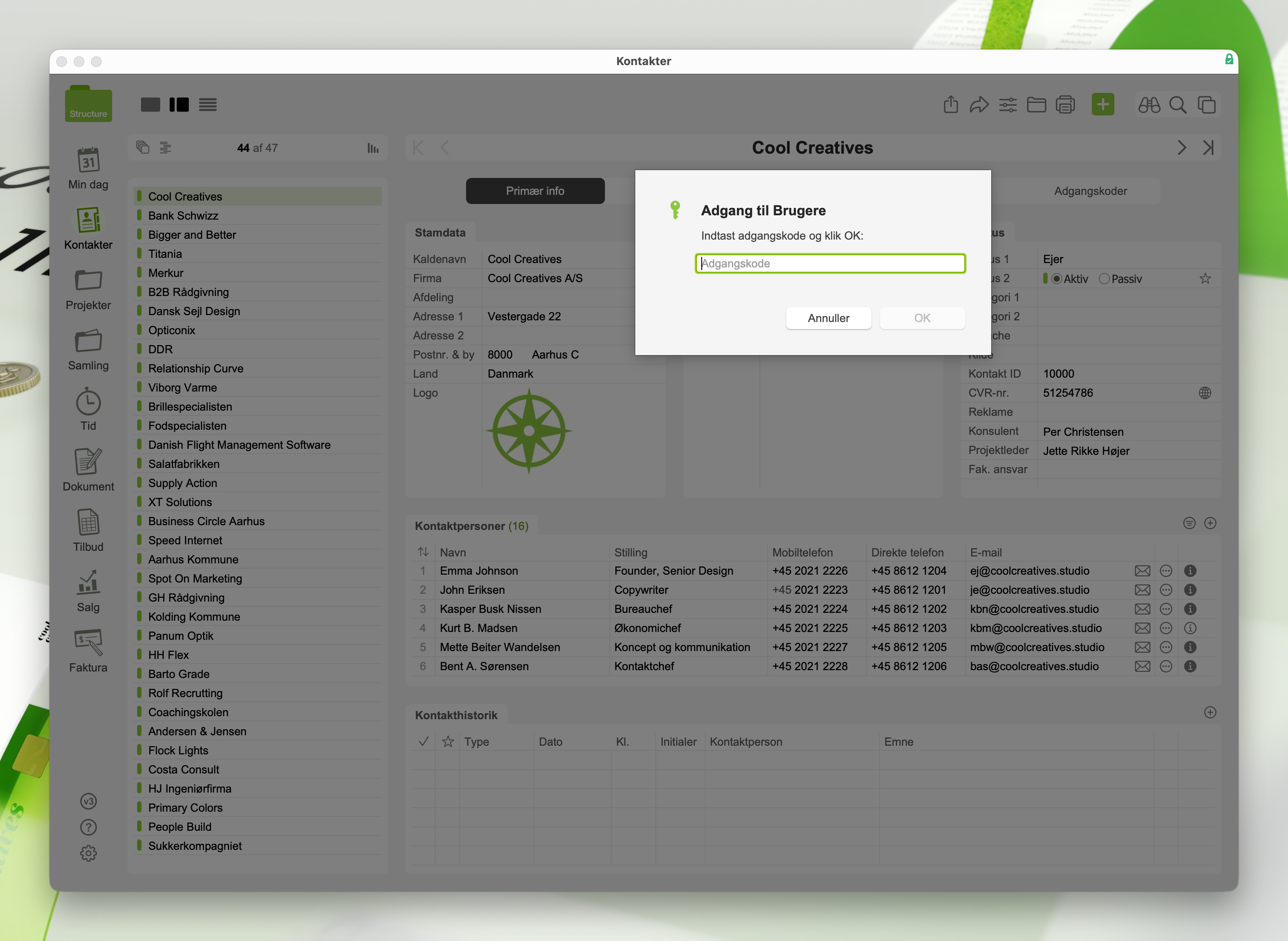Image resolution: width=1288 pixels, height=941 pixels.
Task: Click the printer icon in toolbar
Action: pos(1065,105)
